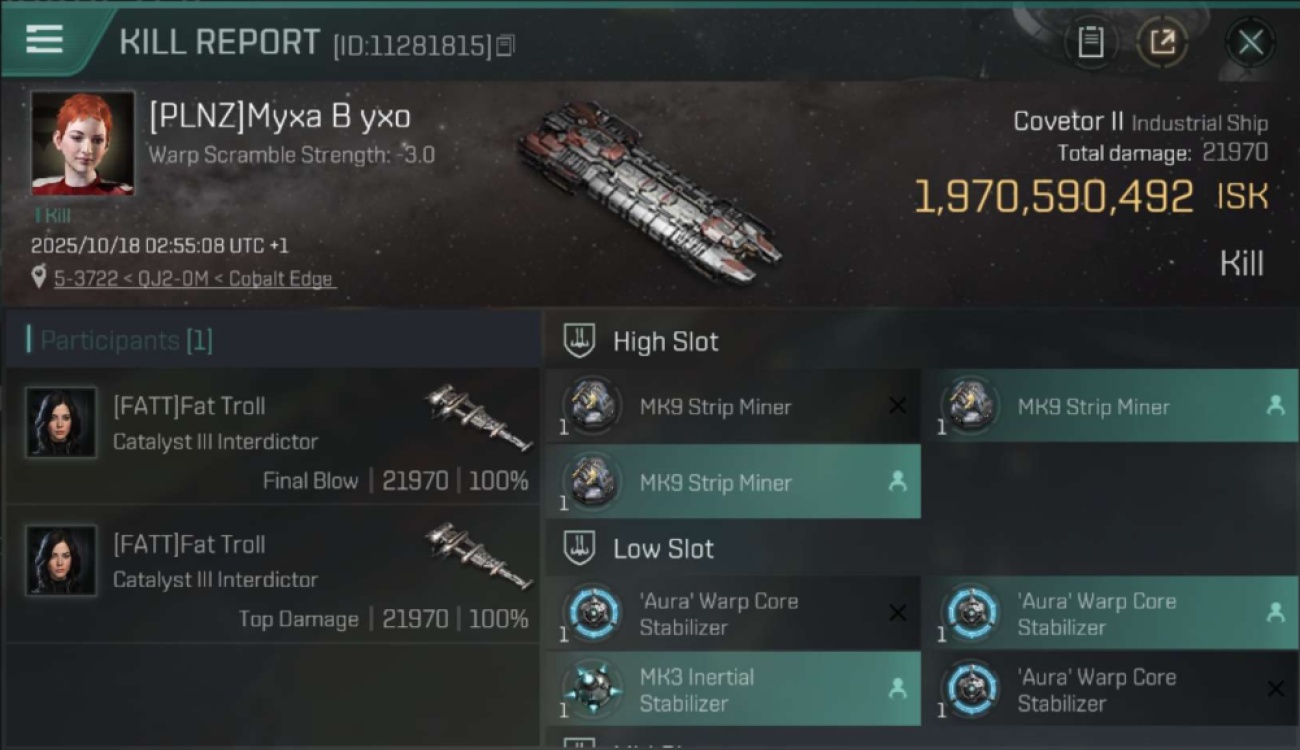The height and width of the screenshot is (750, 1300).
Task: Close the kill report window
Action: pyautogui.click(x=1250, y=43)
